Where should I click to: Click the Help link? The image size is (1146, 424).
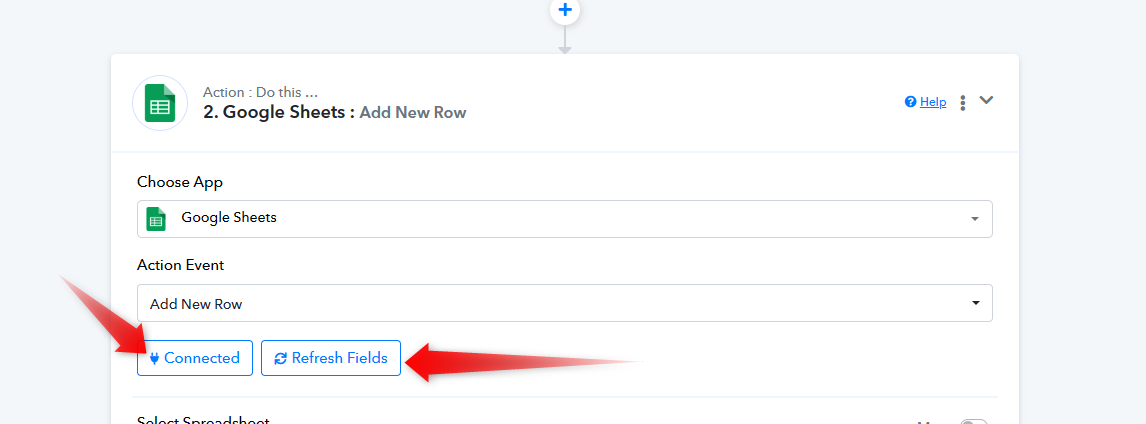(933, 102)
